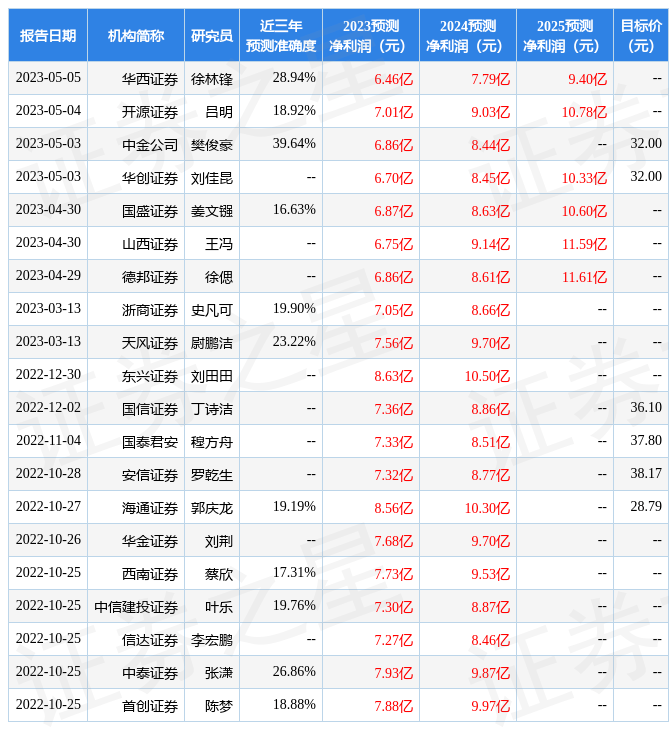Click 2023 profit forecast 8.63亿
This screenshot has width=669, height=730.
[x=394, y=376]
